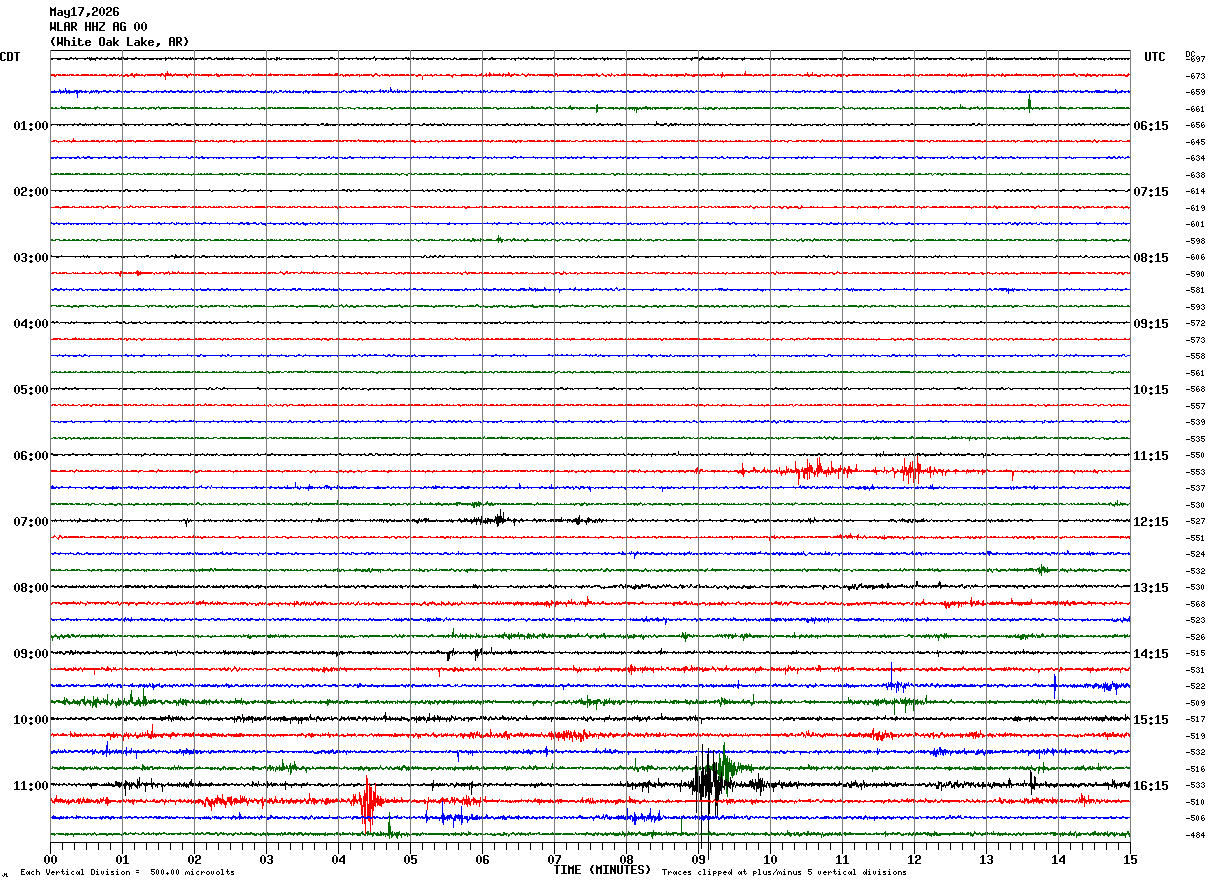The image size is (1210, 886).
Task: Click the WLAR HHZ AG 00 station label
Action: [98, 27]
